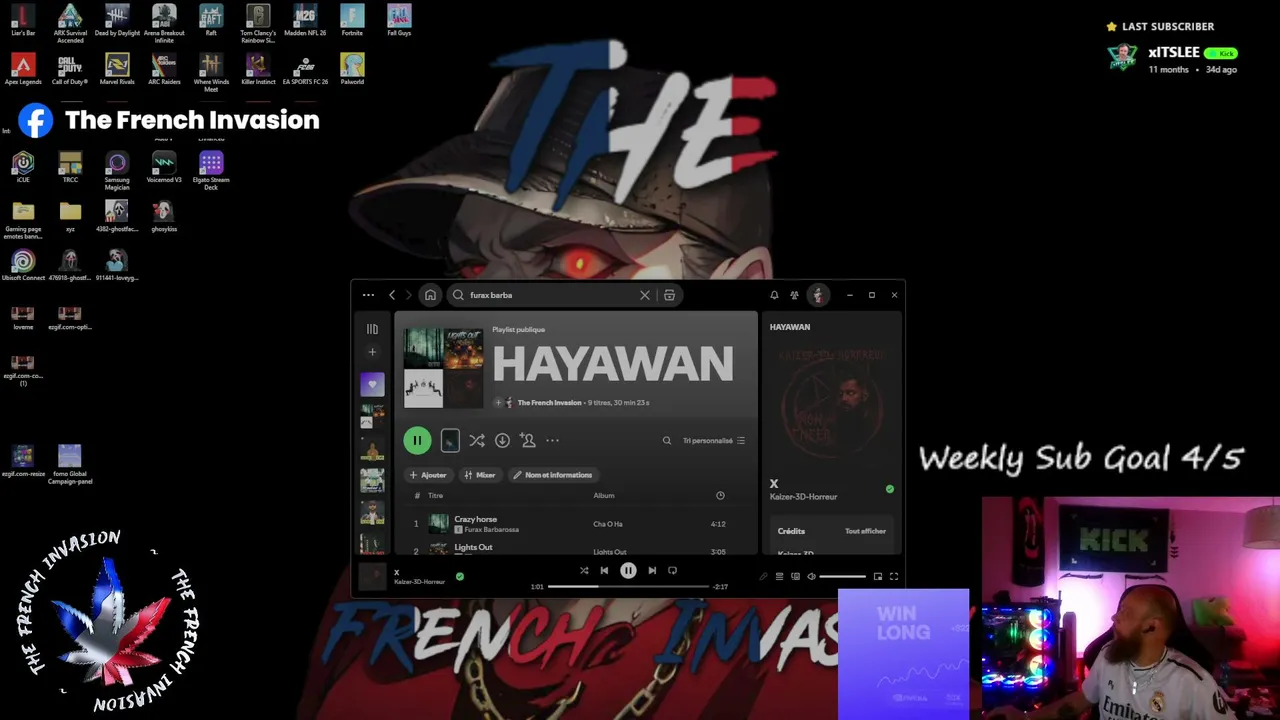Viewport: 1280px width, 720px height.
Task: Click the Ajouter button
Action: 428,475
